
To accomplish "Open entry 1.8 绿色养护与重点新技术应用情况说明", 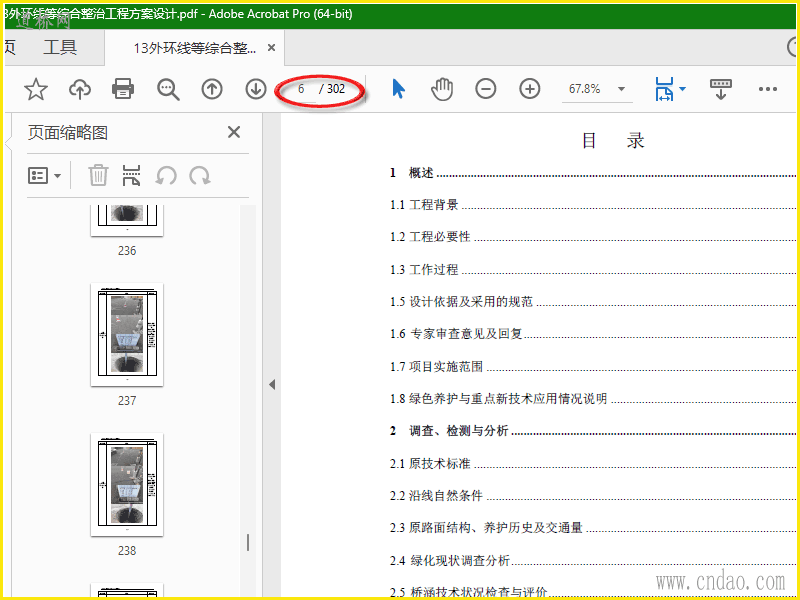I will coord(499,398).
